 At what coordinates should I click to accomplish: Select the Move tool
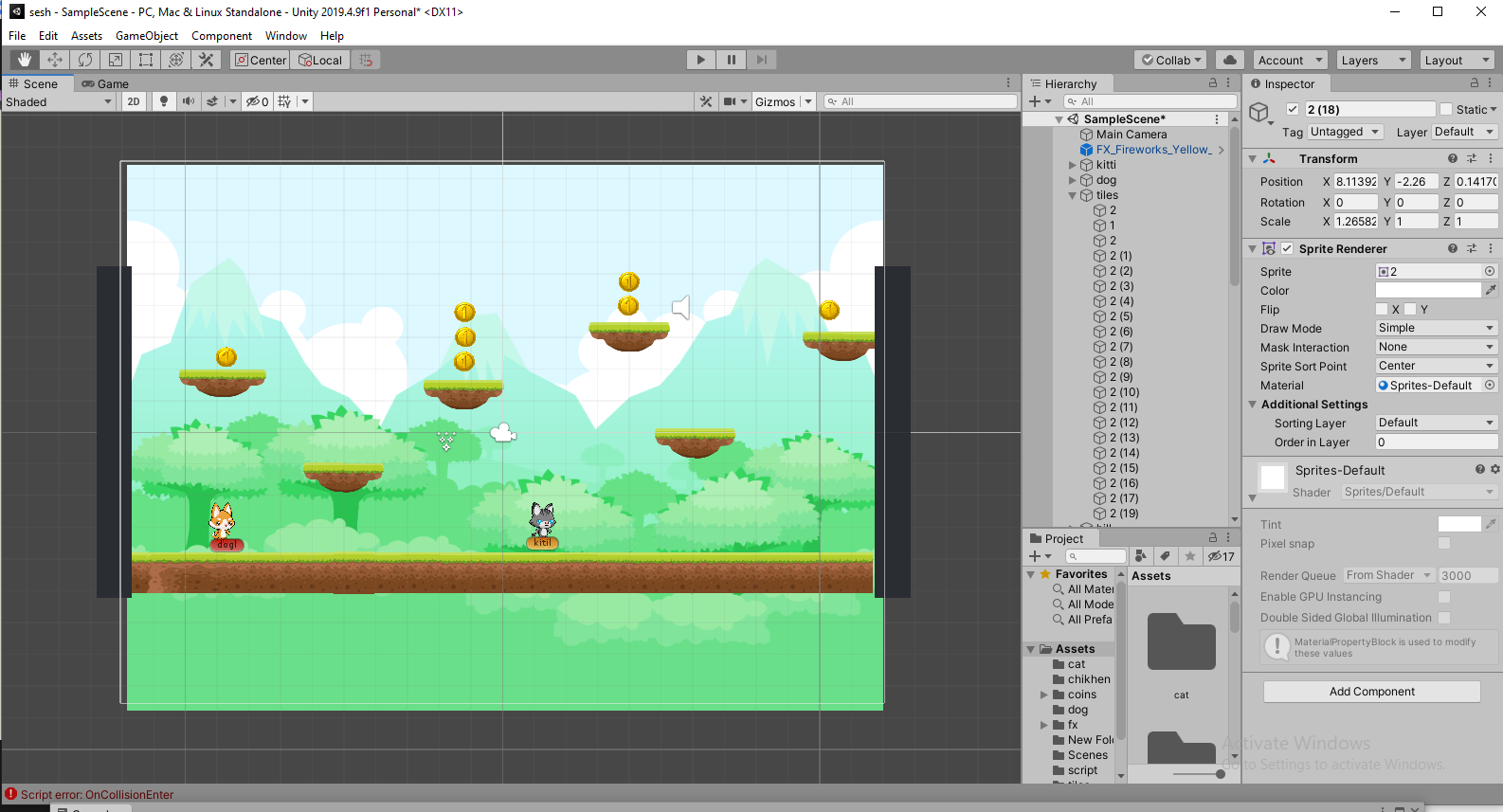click(55, 60)
